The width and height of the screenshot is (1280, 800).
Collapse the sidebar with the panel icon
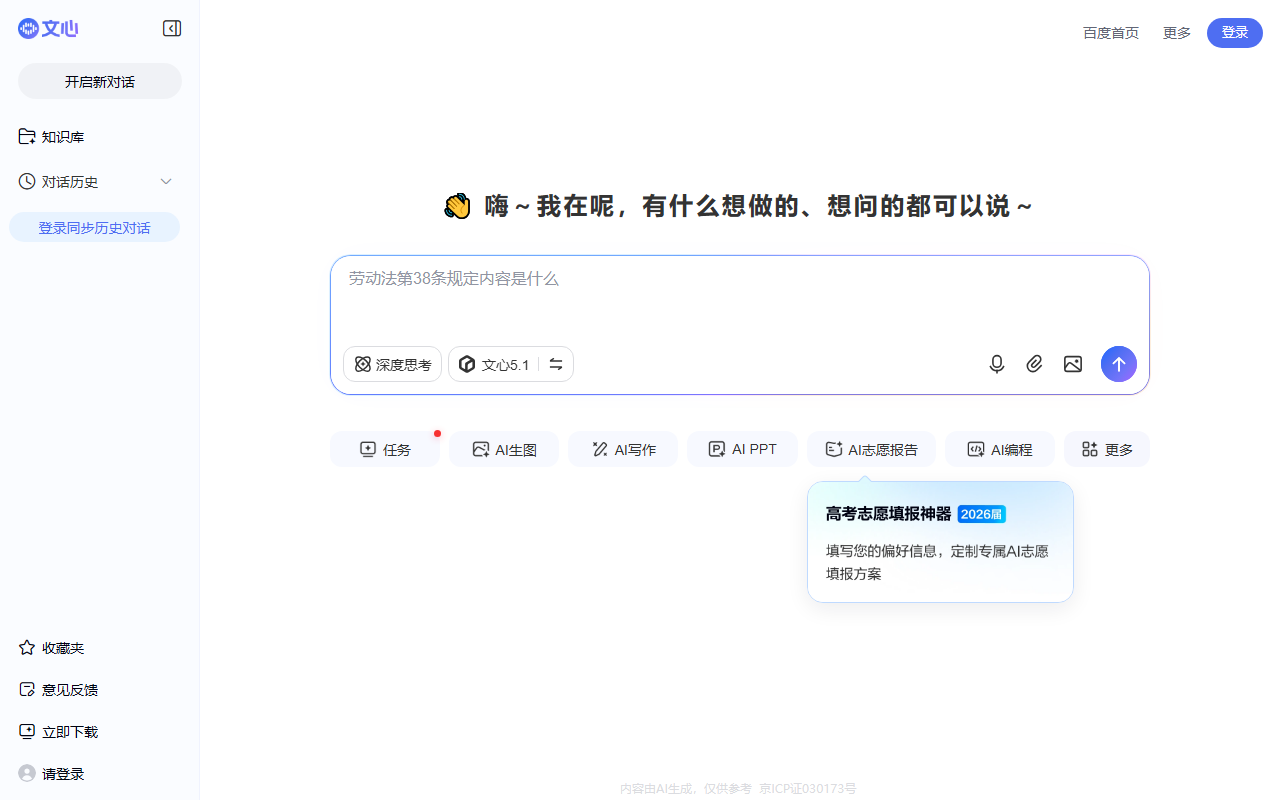(172, 29)
